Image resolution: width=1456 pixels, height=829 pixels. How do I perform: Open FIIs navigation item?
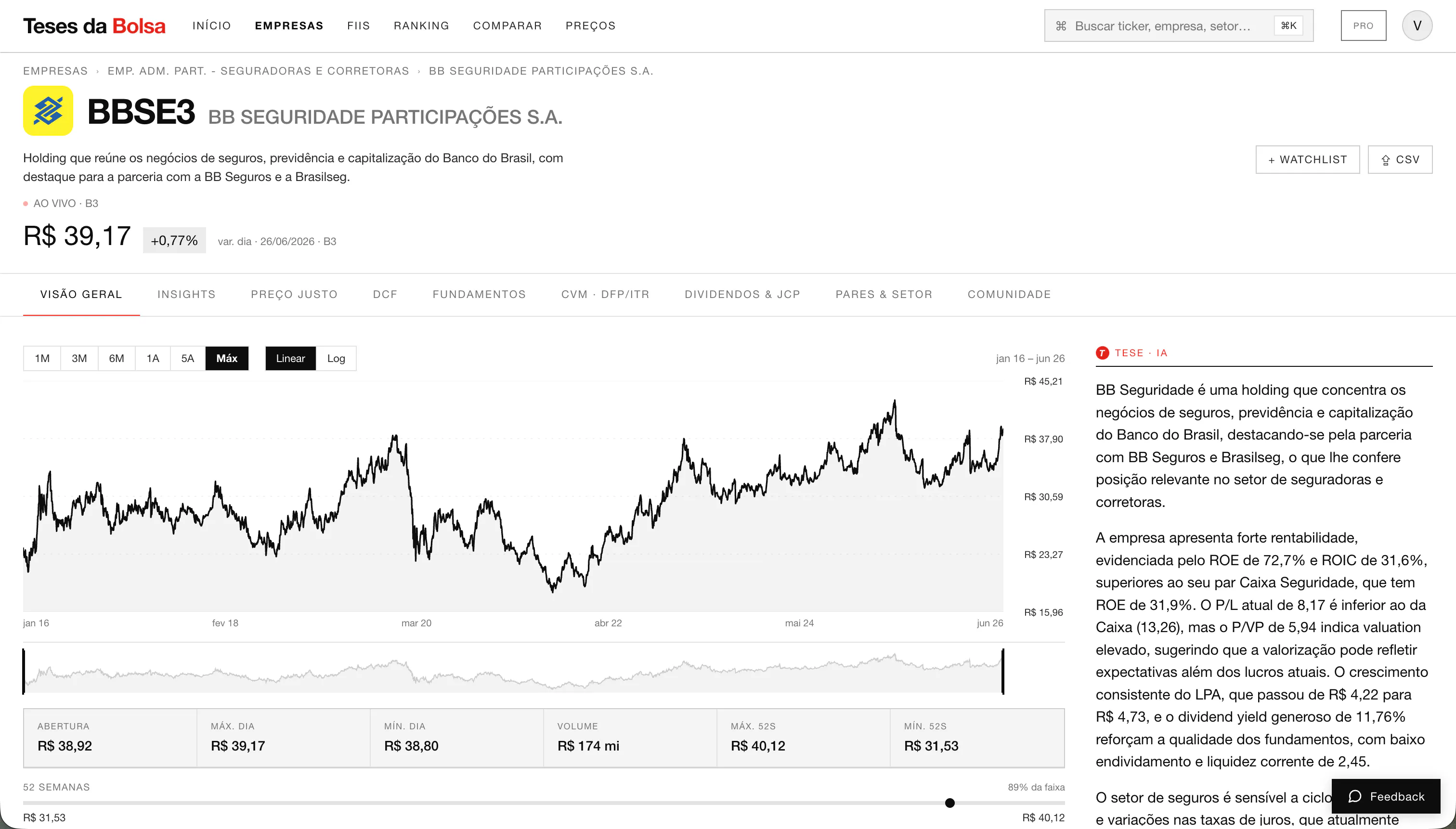tap(359, 26)
